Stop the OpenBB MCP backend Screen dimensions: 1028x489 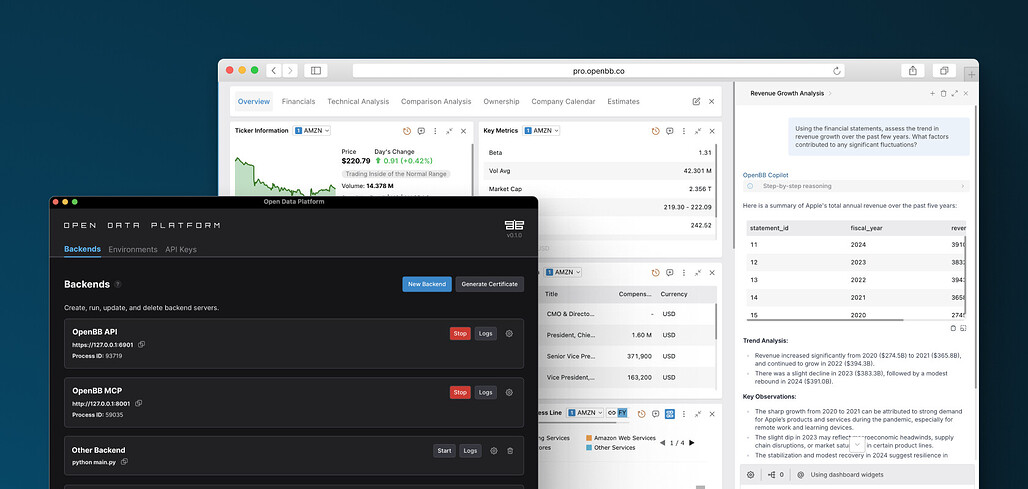(460, 393)
